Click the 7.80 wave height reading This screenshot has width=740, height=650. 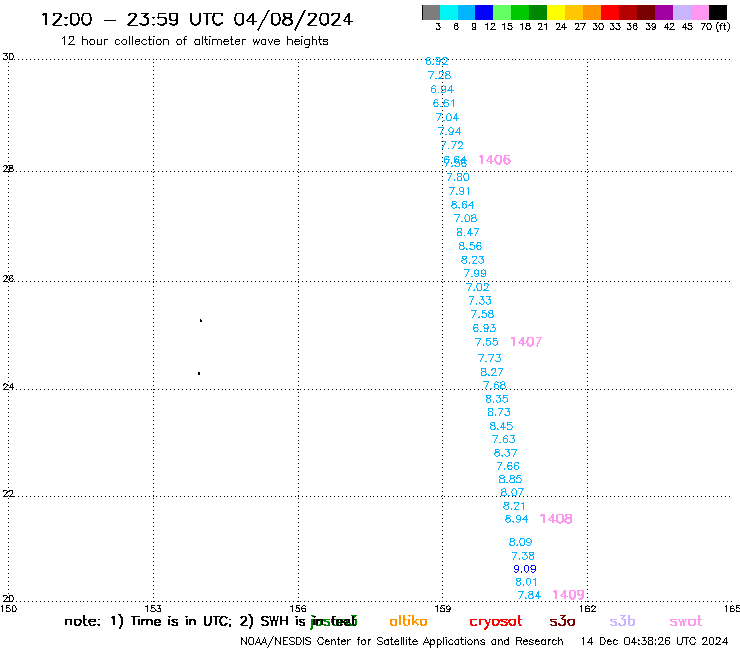[458, 177]
